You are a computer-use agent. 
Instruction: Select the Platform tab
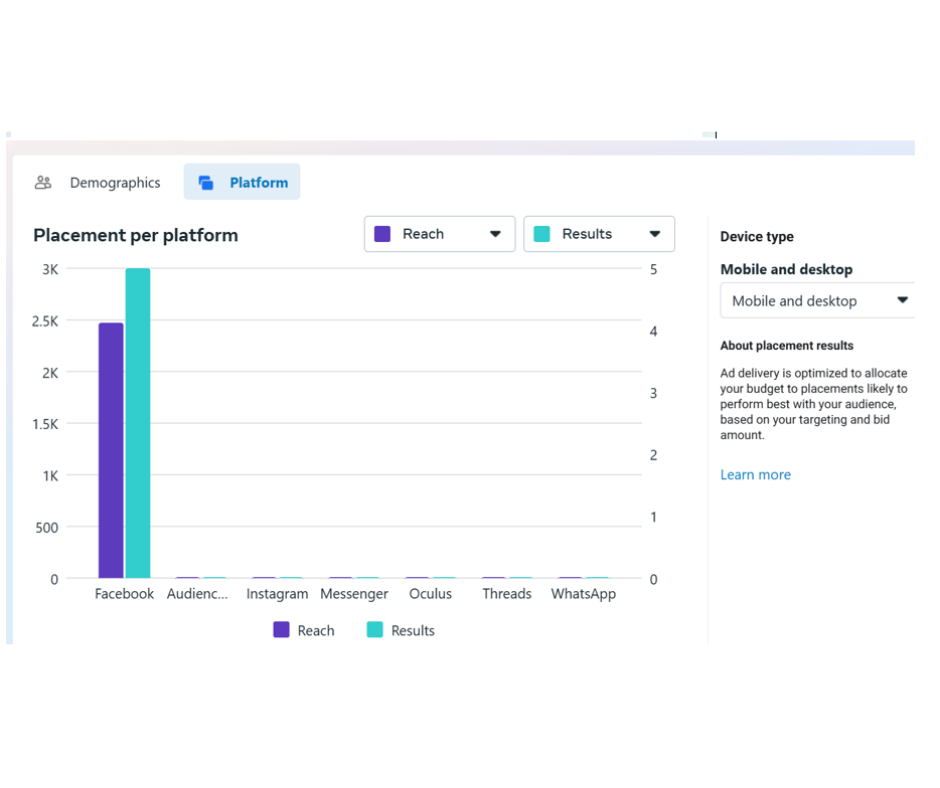coord(258,183)
